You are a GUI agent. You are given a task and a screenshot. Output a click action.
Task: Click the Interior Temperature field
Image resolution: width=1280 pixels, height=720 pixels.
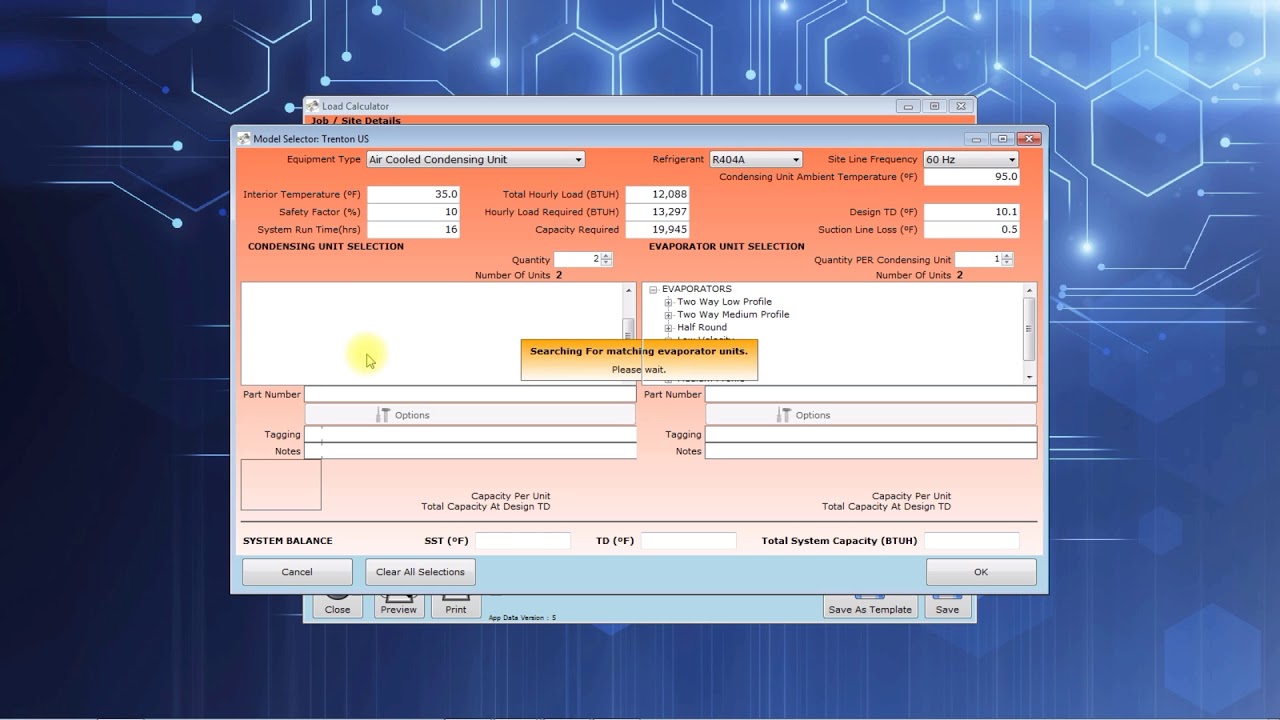click(413, 195)
